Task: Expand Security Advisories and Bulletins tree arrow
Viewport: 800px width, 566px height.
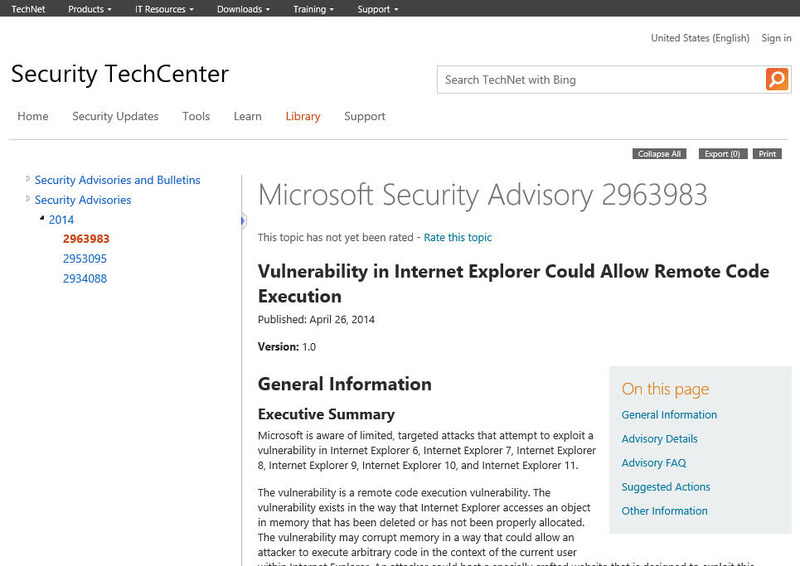Action: click(x=28, y=179)
